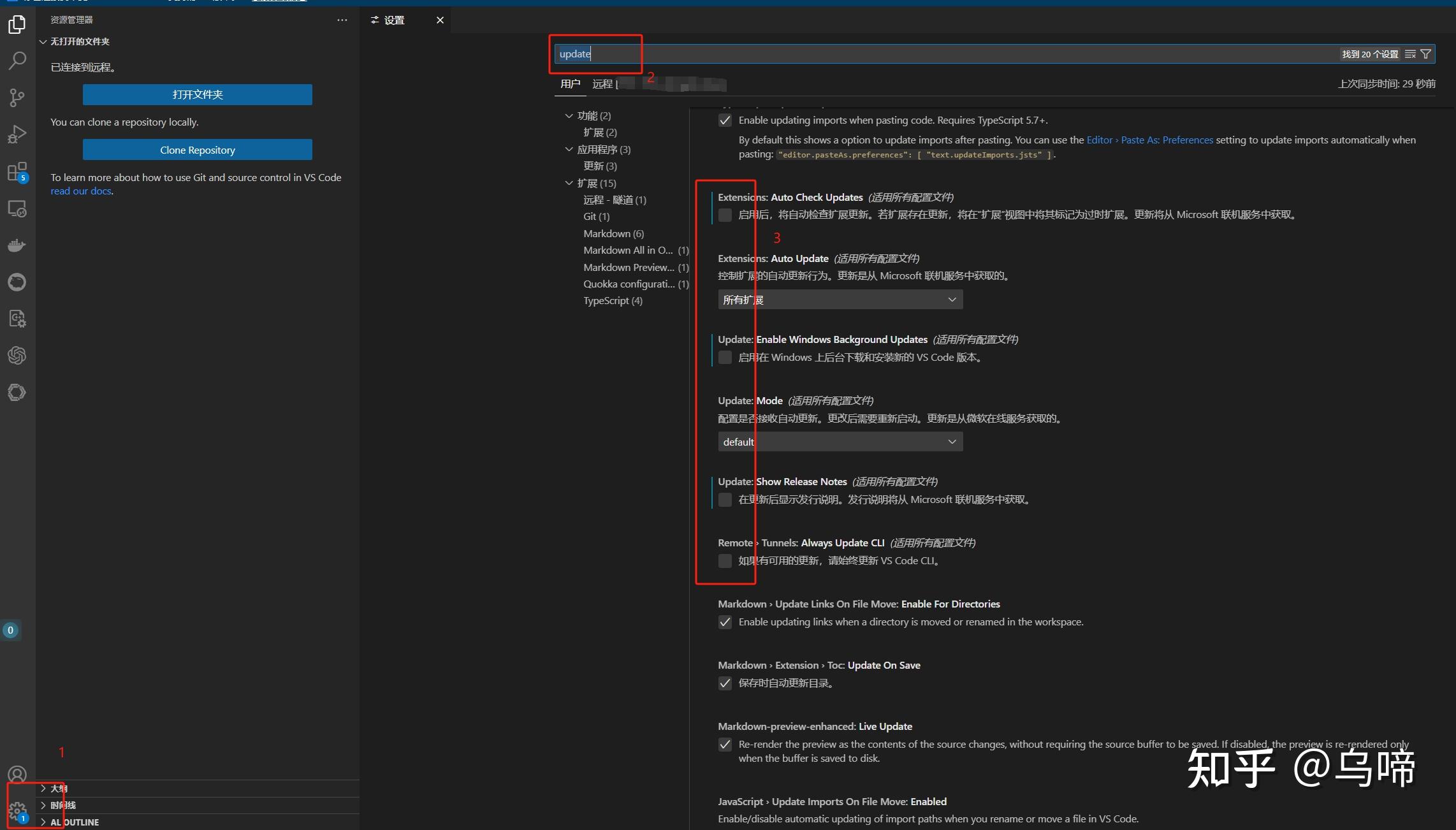Open the Run and Debug view
The width and height of the screenshot is (1456, 830).
tap(17, 134)
